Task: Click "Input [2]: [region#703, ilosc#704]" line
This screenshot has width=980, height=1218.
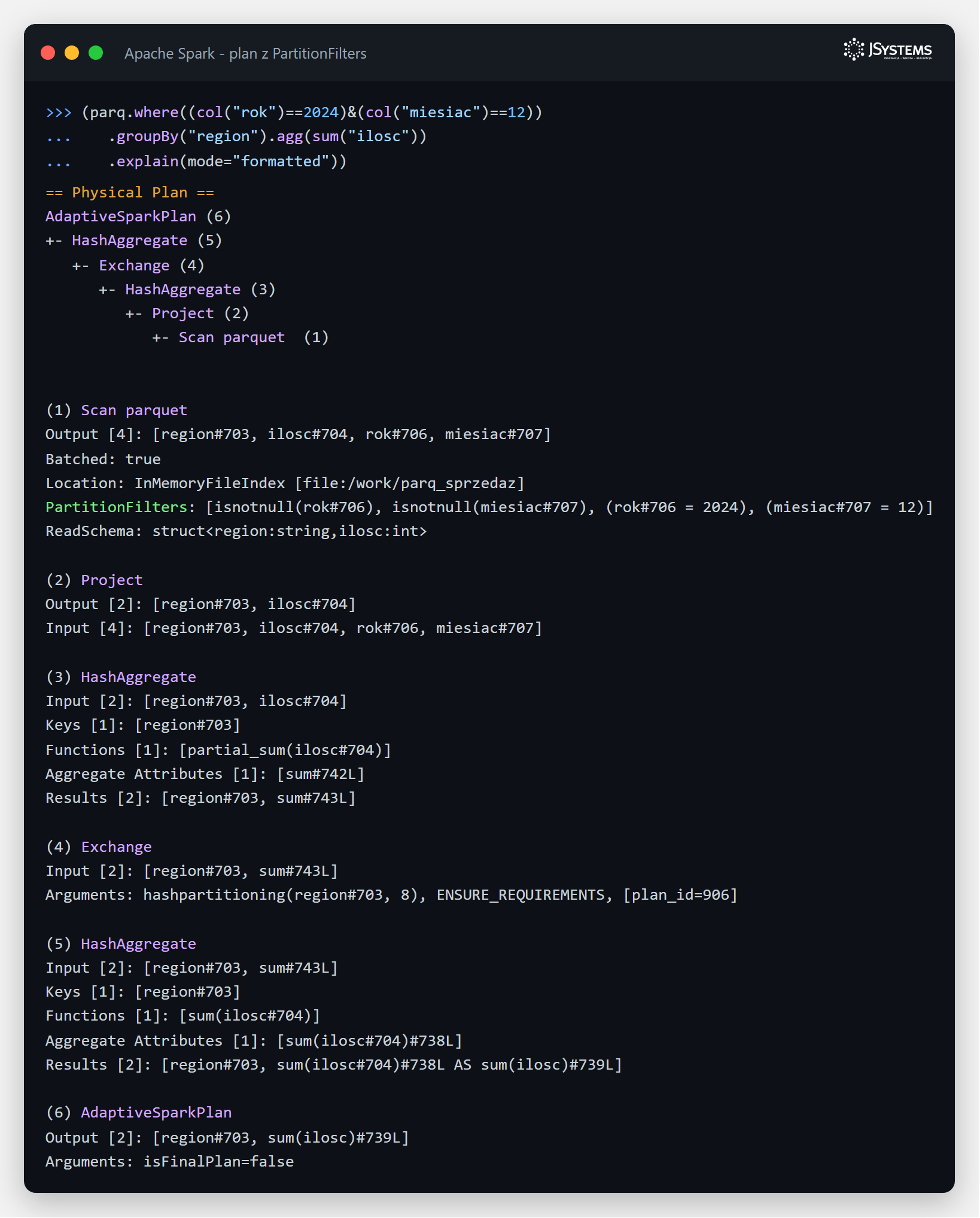Action: click(196, 701)
